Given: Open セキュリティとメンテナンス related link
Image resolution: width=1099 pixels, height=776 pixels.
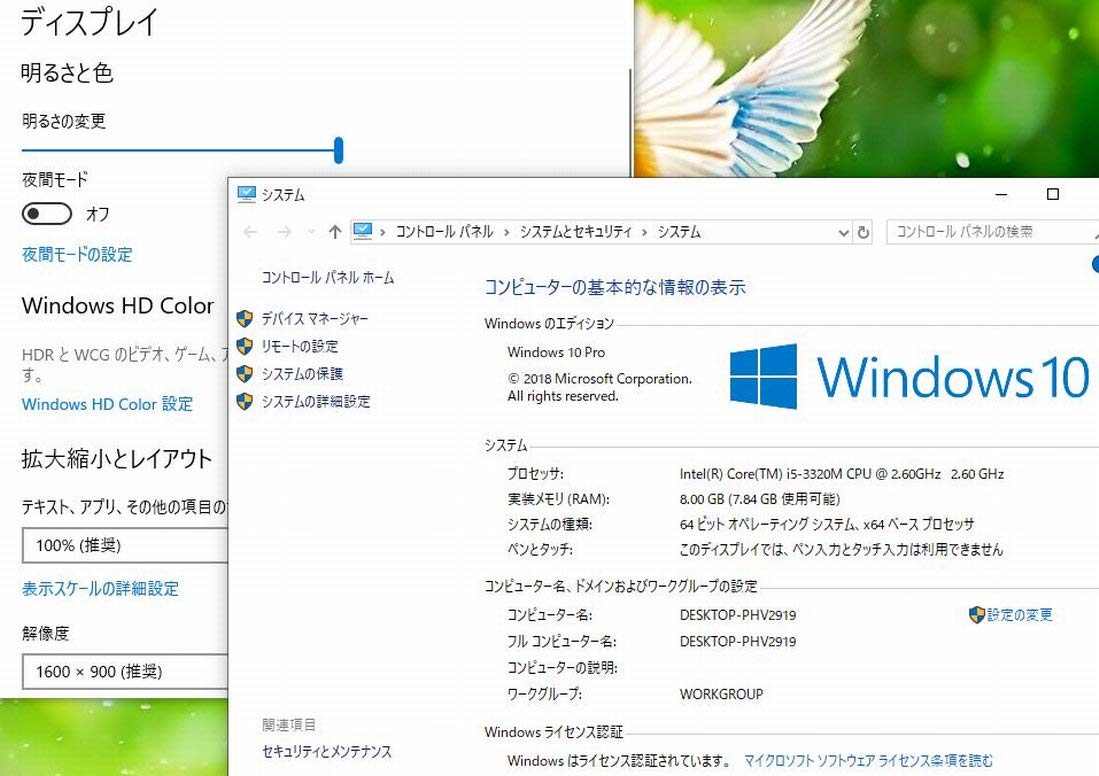Looking at the screenshot, I should (x=327, y=751).
